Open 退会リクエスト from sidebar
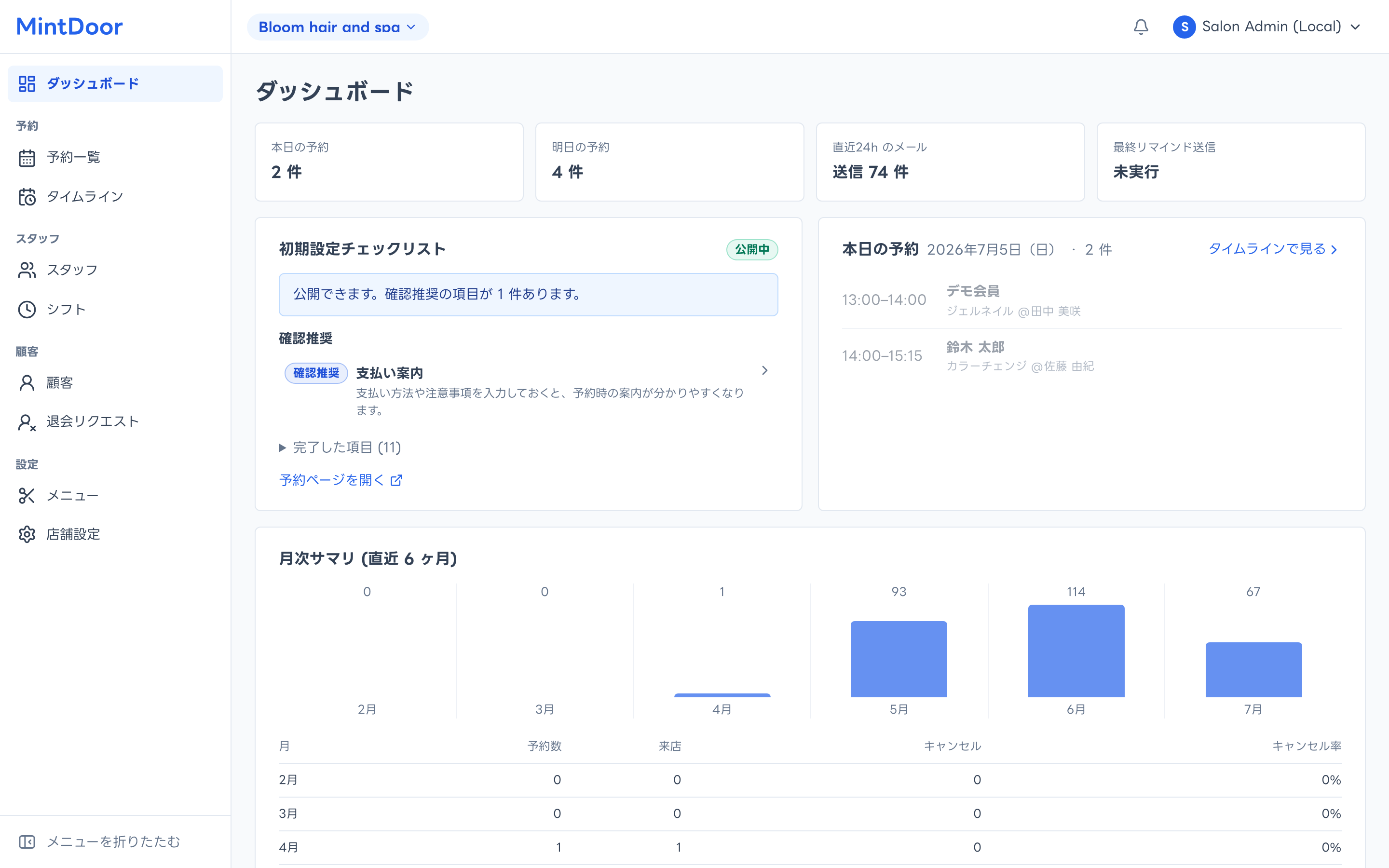This screenshot has width=1389, height=868. (x=115, y=422)
